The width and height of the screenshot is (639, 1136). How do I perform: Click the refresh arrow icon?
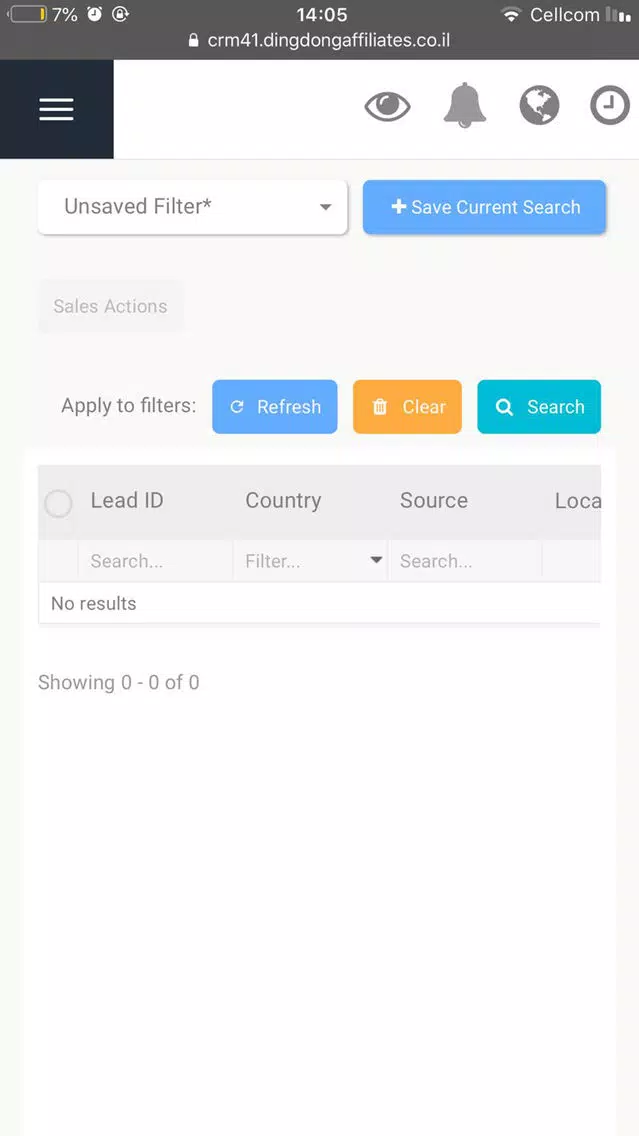[x=237, y=407]
